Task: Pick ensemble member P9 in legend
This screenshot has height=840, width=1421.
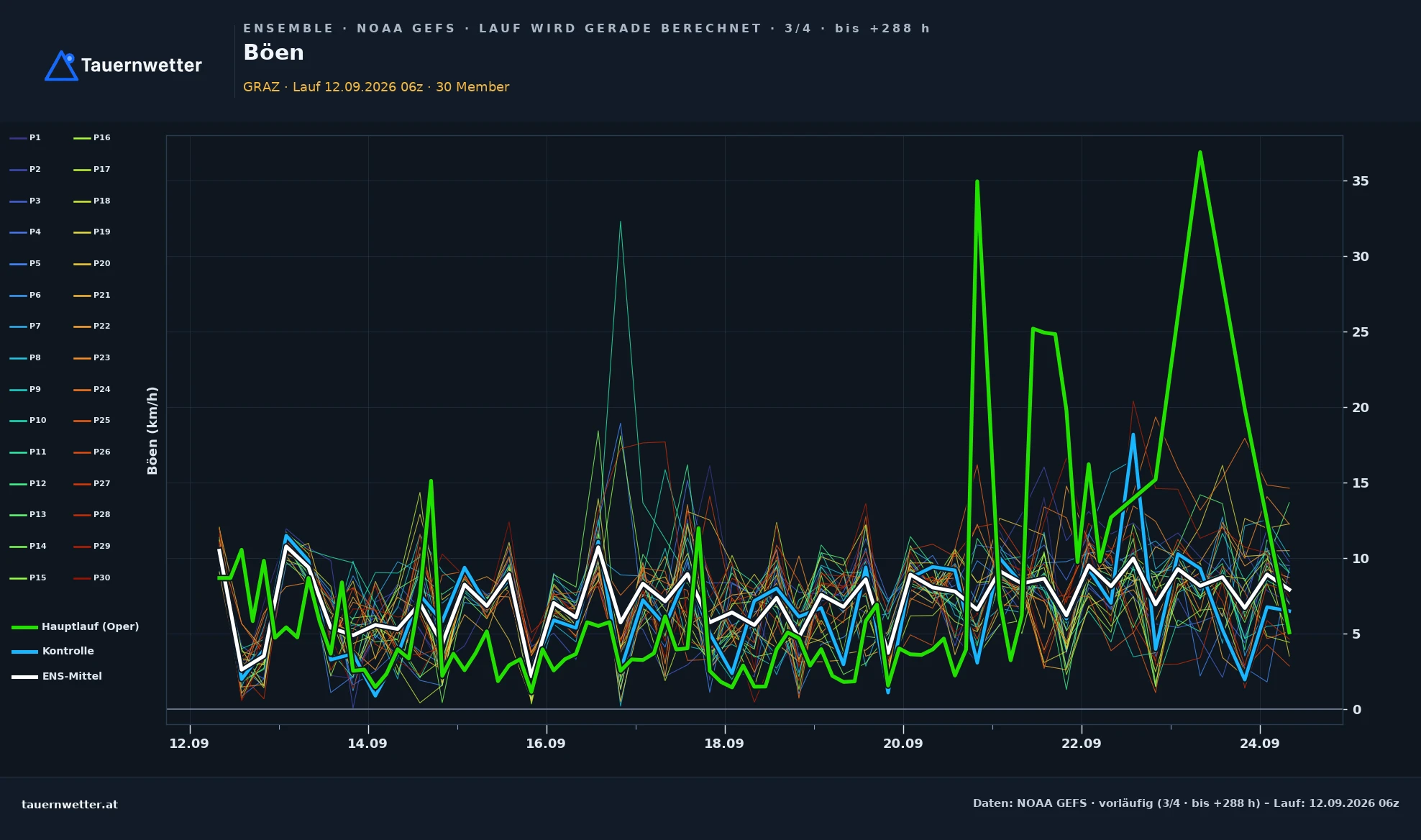Action: [x=25, y=389]
